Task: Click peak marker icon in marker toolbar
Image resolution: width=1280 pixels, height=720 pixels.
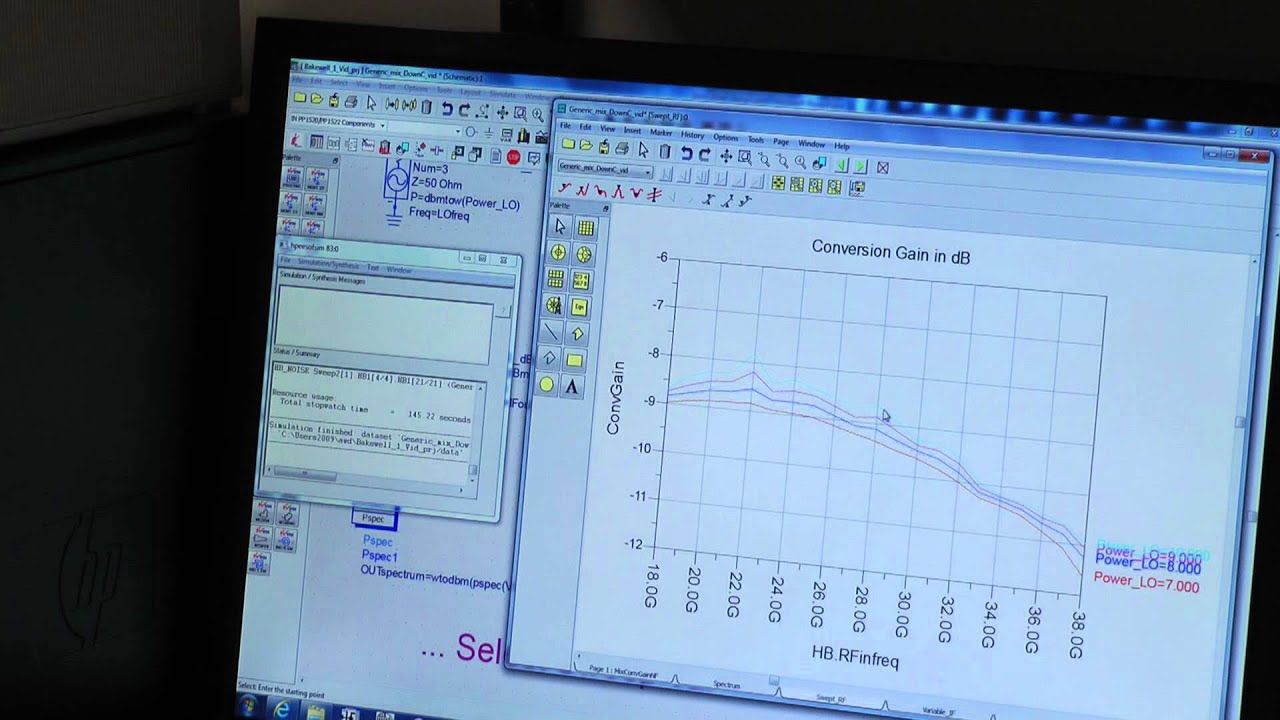Action: tap(618, 192)
